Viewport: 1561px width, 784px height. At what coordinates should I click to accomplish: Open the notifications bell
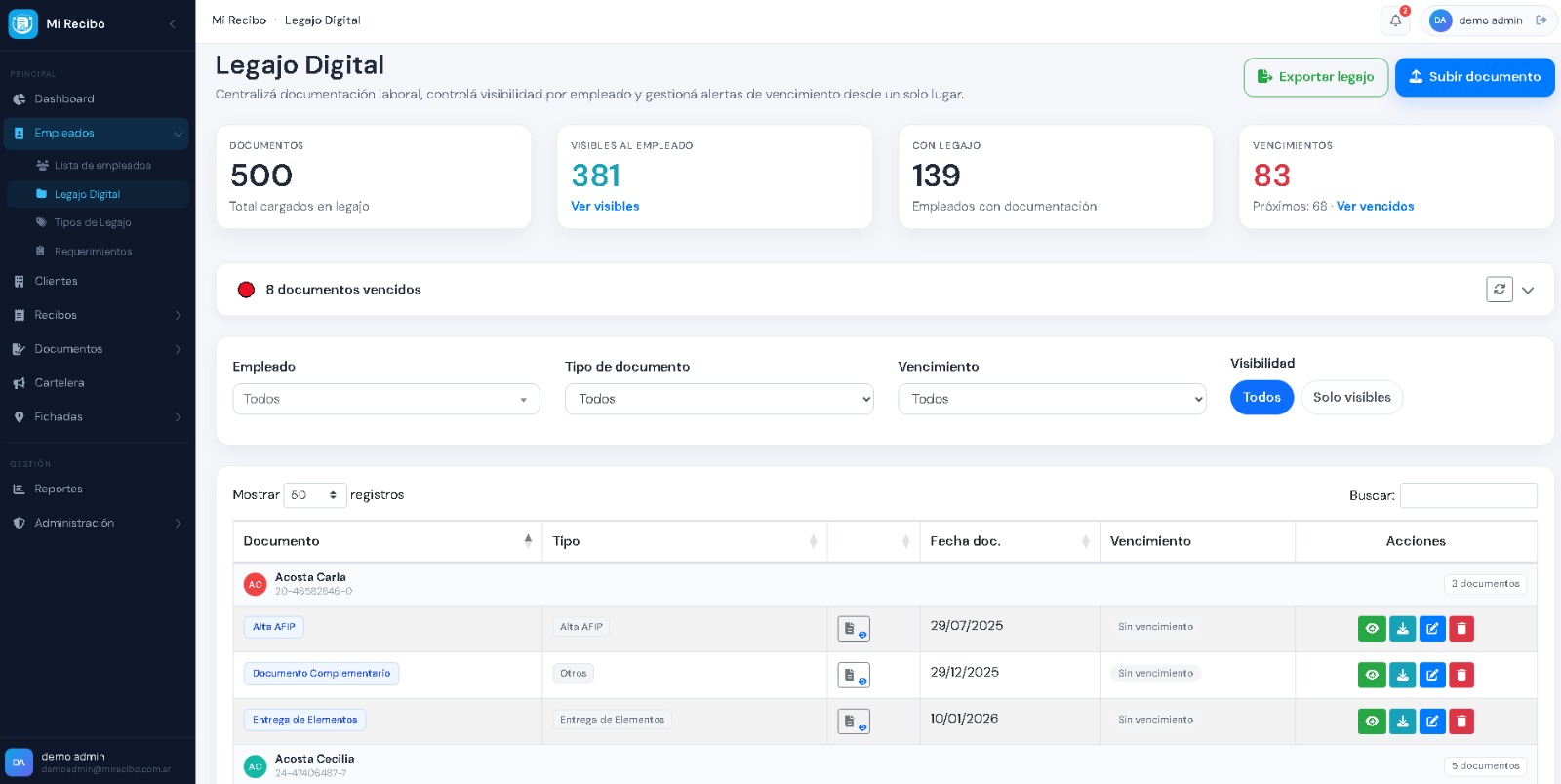click(x=1396, y=20)
